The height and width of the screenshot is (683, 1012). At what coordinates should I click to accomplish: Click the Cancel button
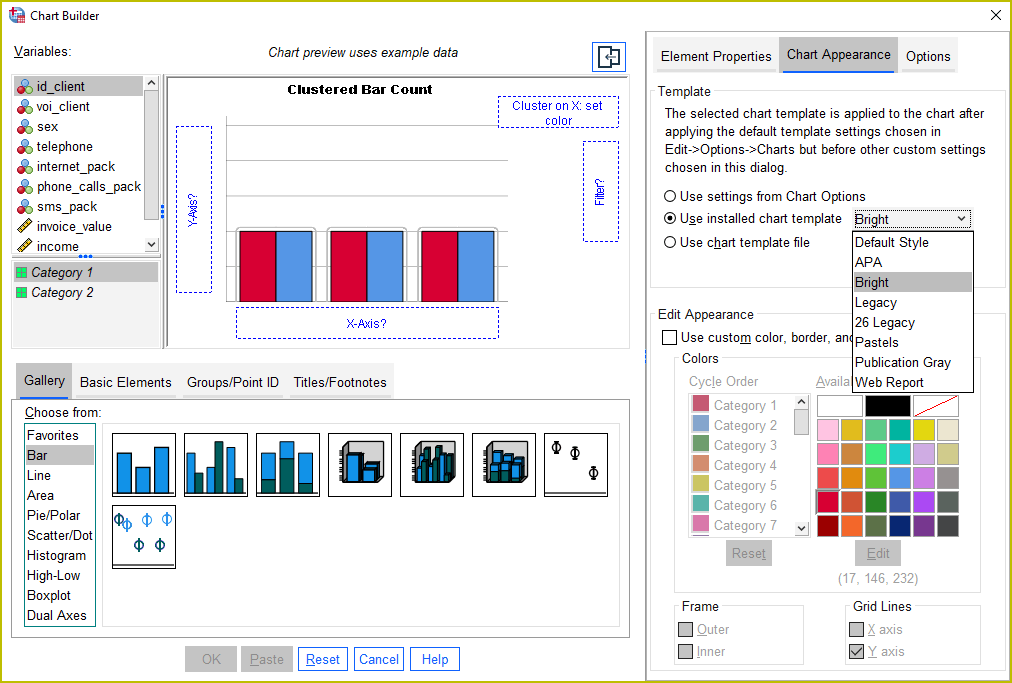tap(379, 659)
